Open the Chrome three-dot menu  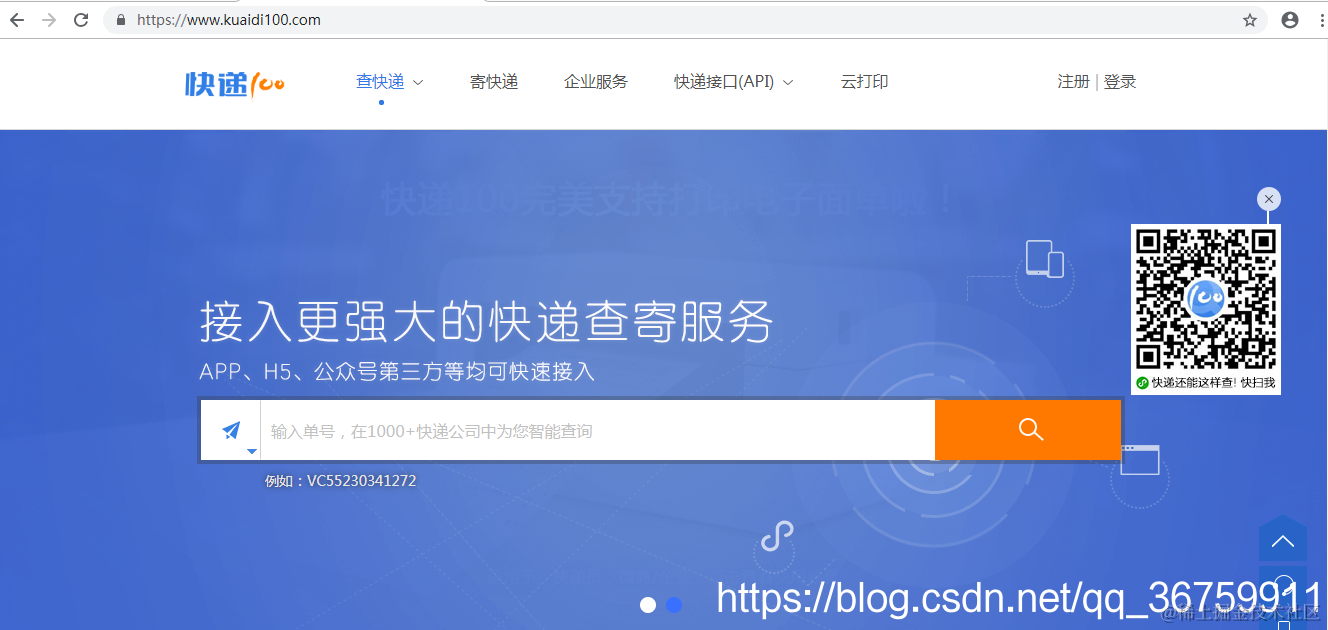1322,19
